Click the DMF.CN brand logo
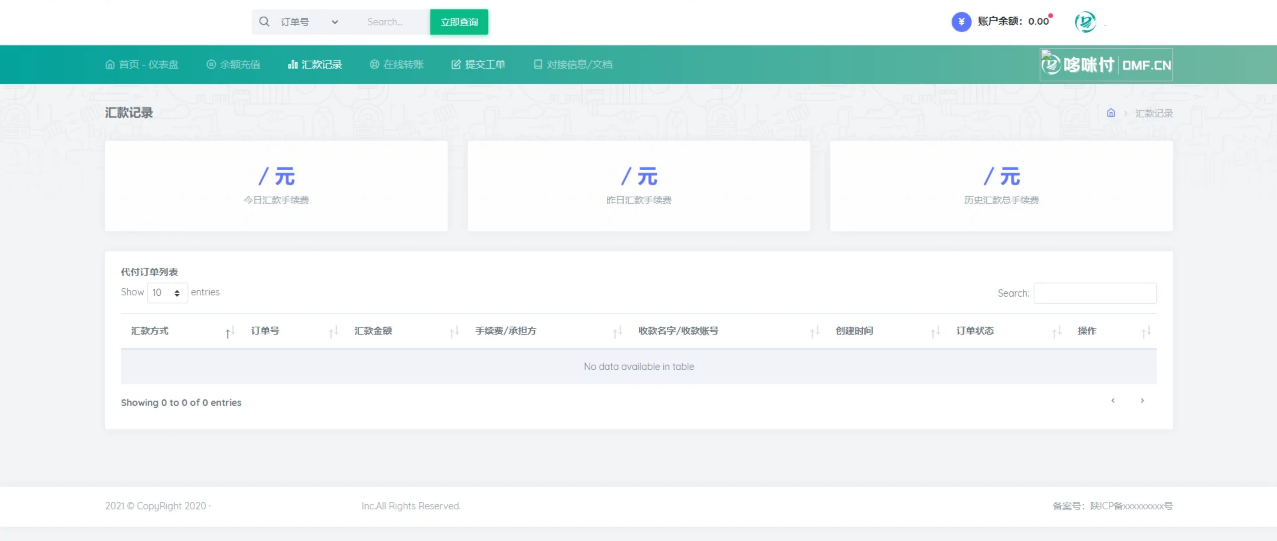This screenshot has height=541, width=1277. [1106, 65]
